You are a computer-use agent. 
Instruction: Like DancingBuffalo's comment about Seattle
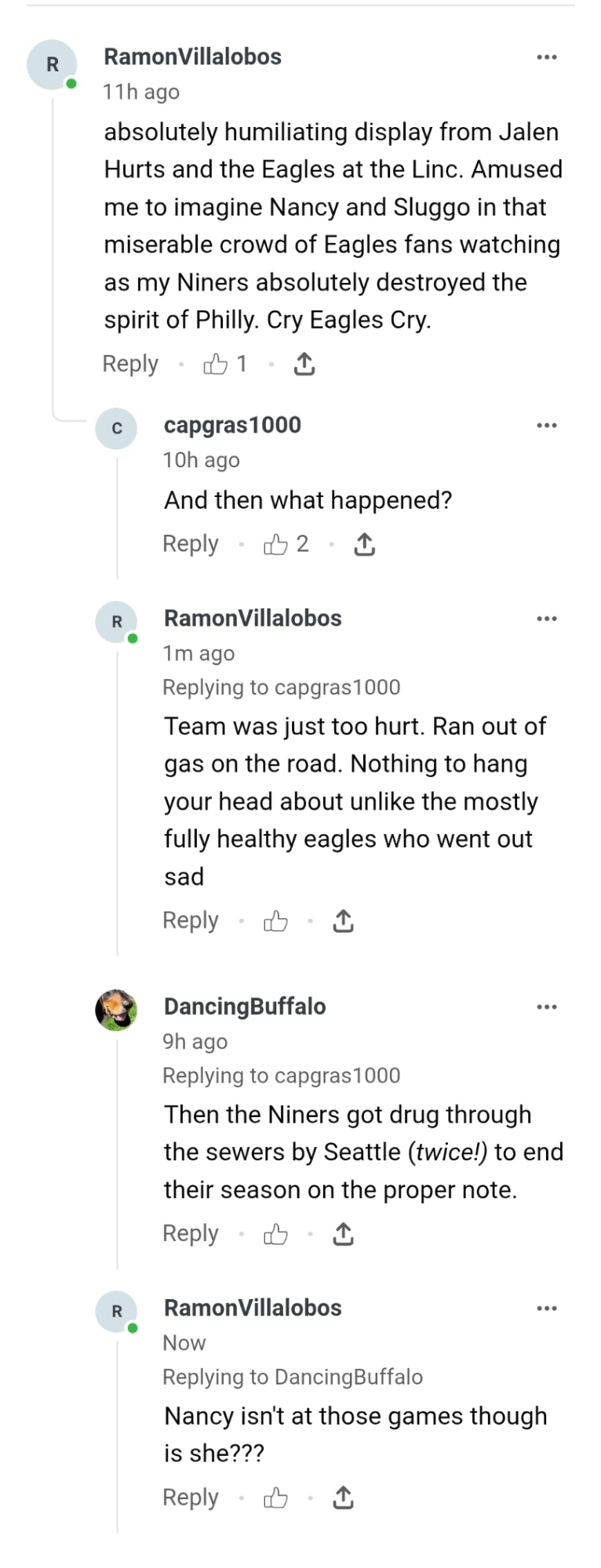(275, 1235)
